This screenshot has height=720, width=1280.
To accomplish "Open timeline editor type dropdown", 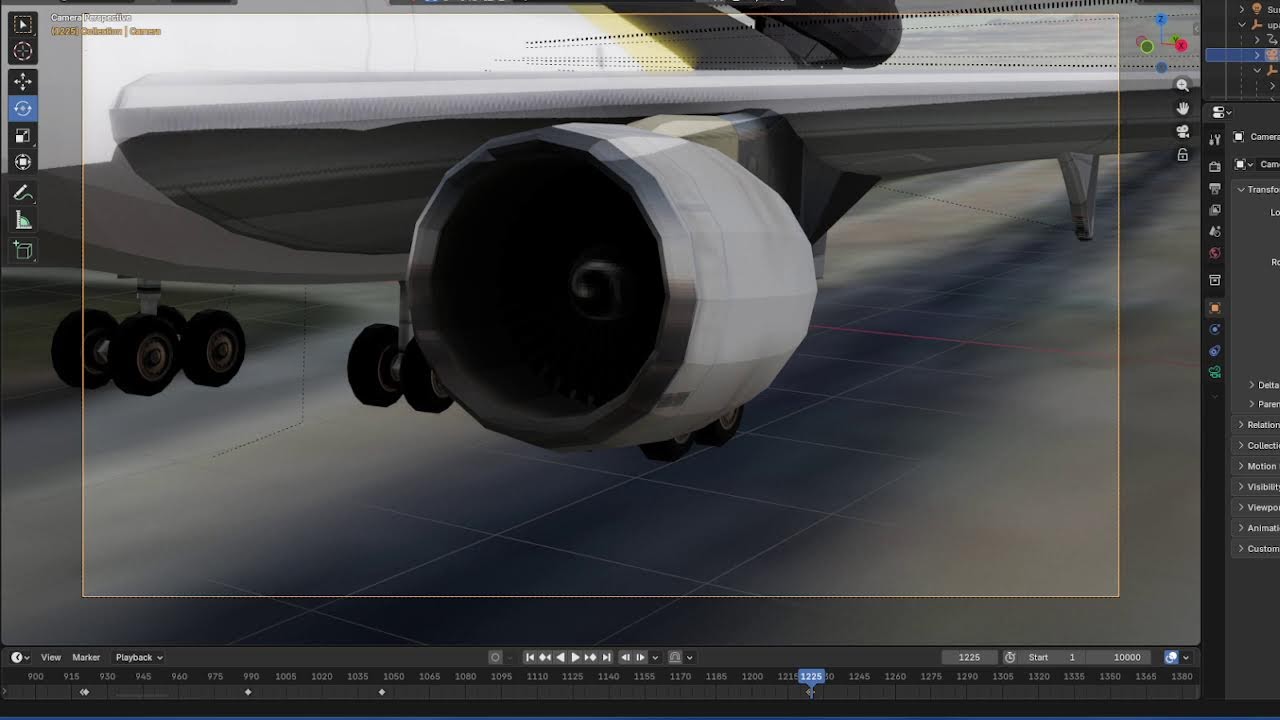I will coord(20,657).
